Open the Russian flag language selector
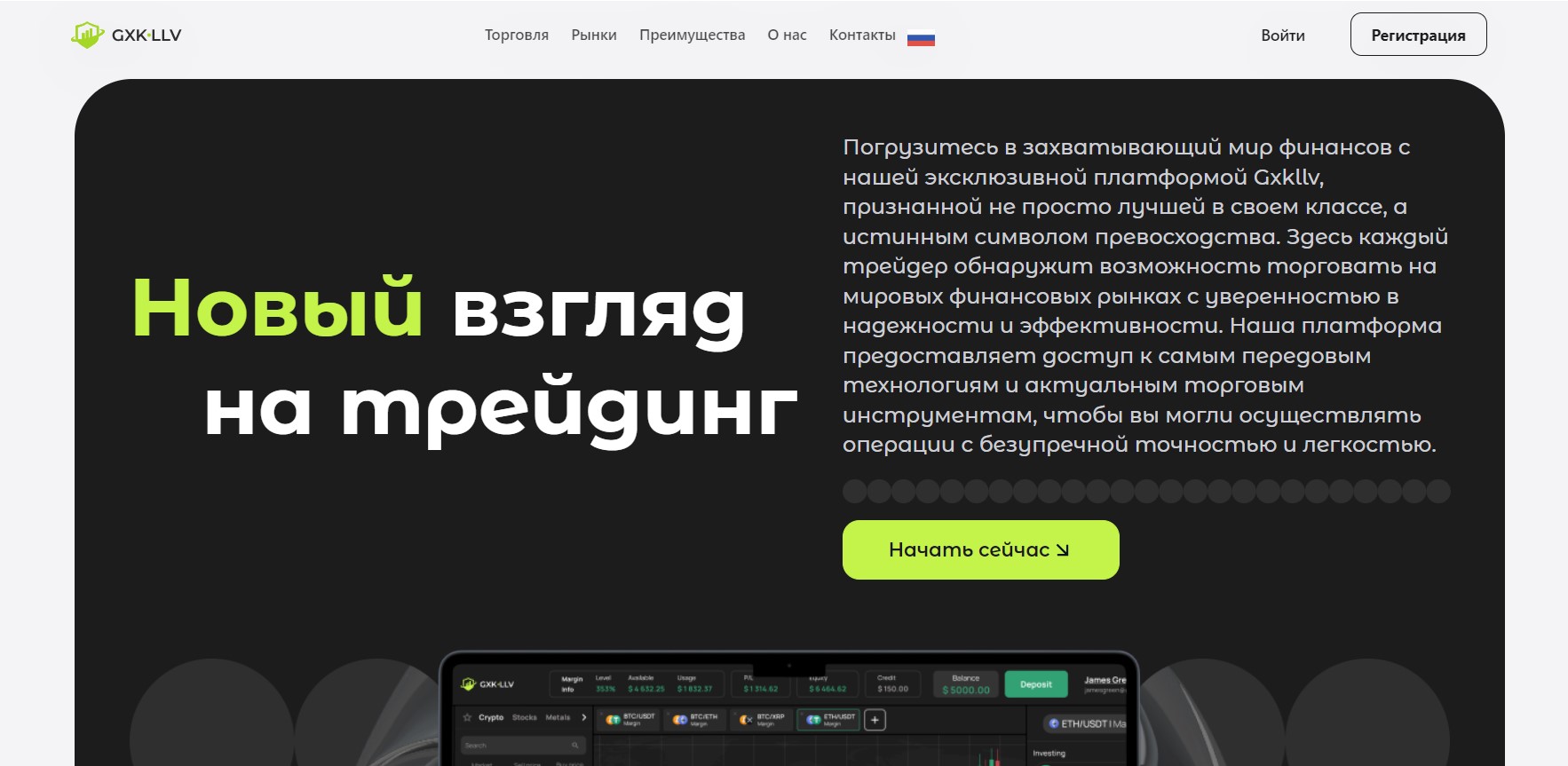Image resolution: width=1568 pixels, height=766 pixels. (921, 39)
